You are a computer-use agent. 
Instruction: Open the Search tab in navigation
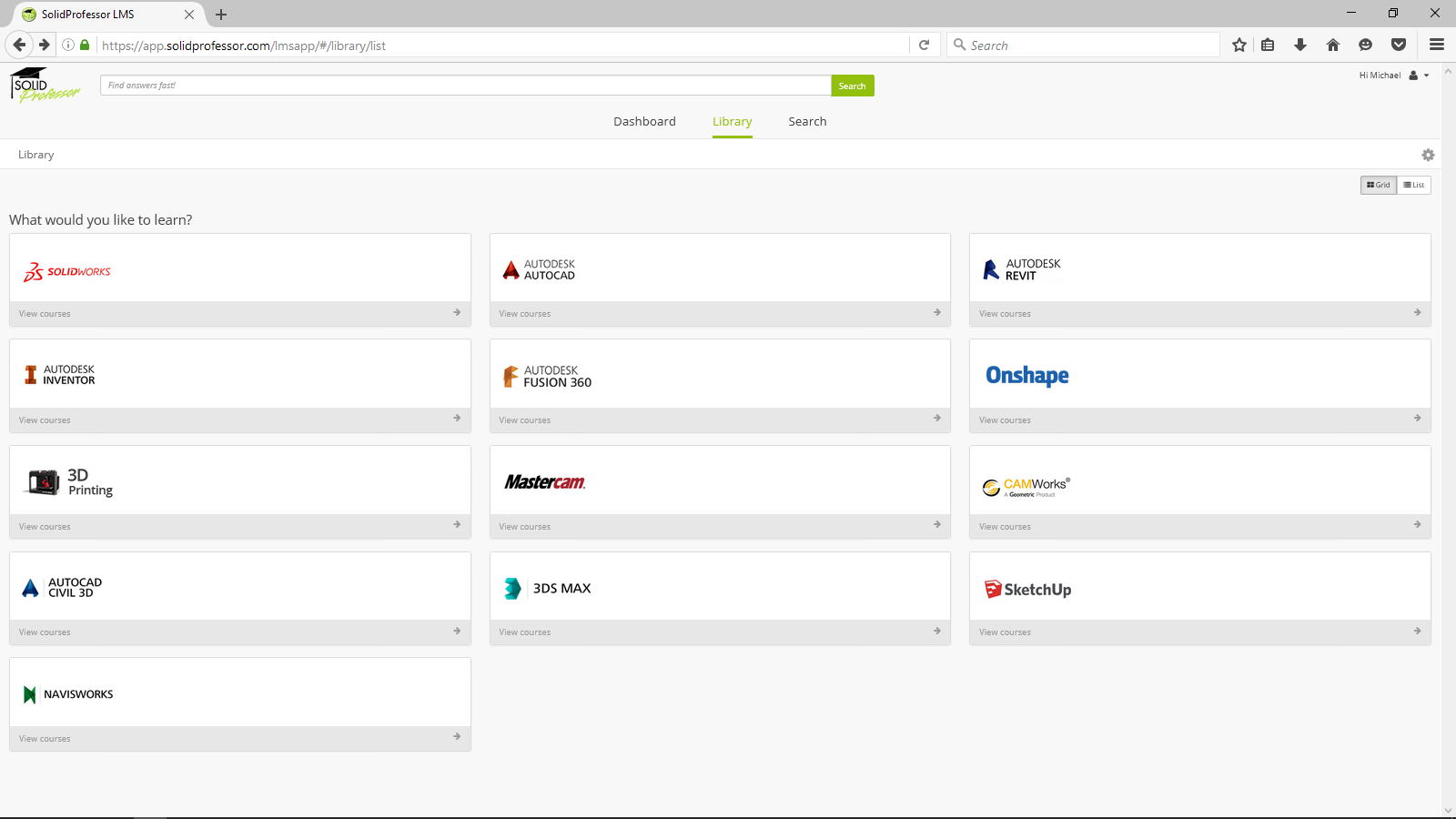[807, 121]
